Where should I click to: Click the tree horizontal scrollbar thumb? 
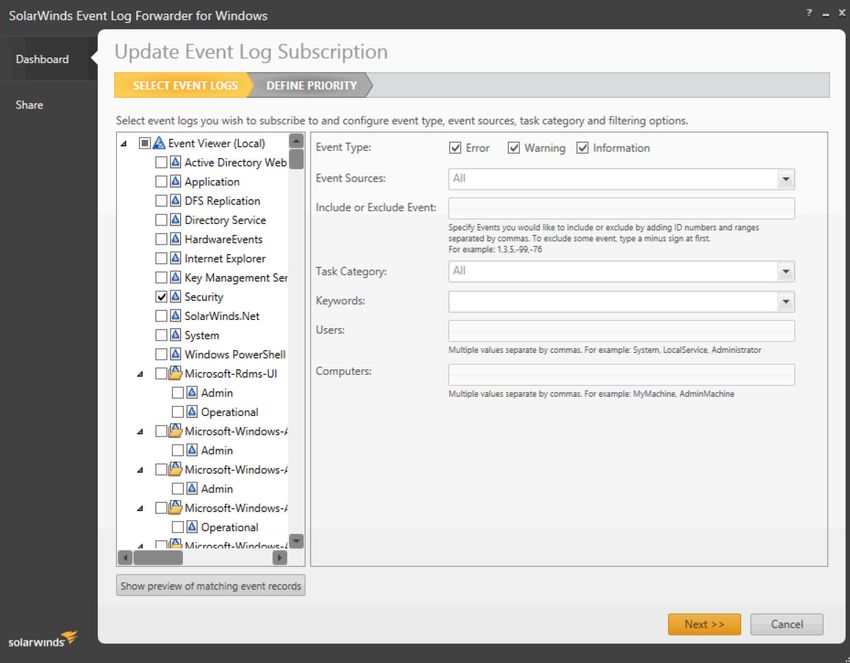click(x=158, y=557)
